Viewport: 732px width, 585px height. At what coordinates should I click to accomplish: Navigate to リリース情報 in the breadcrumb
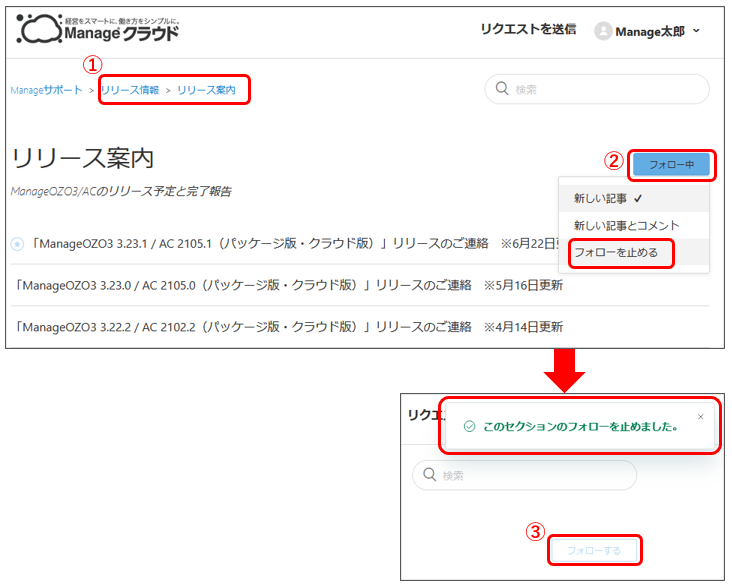point(129,90)
